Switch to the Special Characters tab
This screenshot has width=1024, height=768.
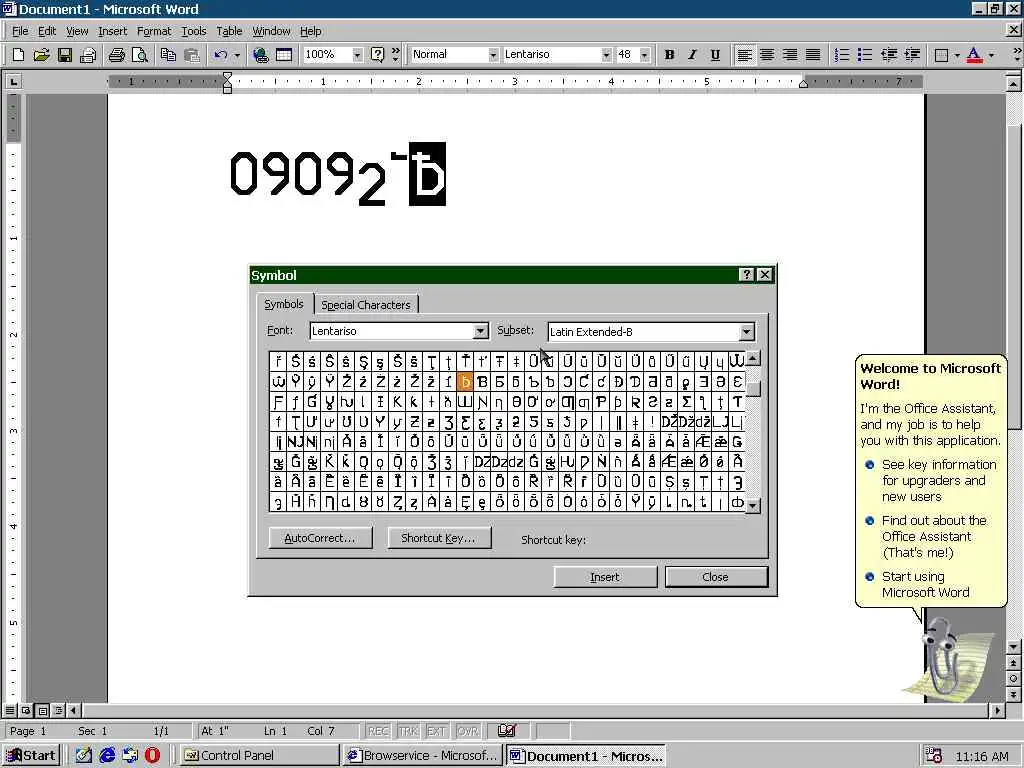[366, 305]
